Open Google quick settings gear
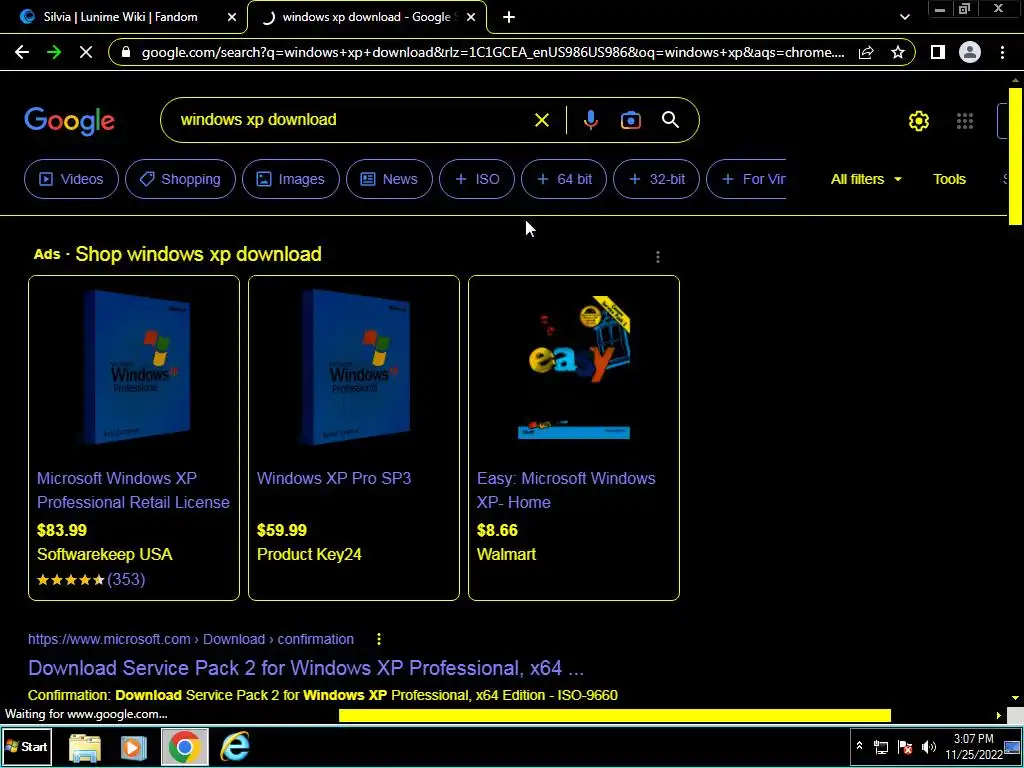The height and width of the screenshot is (768, 1024). (x=919, y=121)
